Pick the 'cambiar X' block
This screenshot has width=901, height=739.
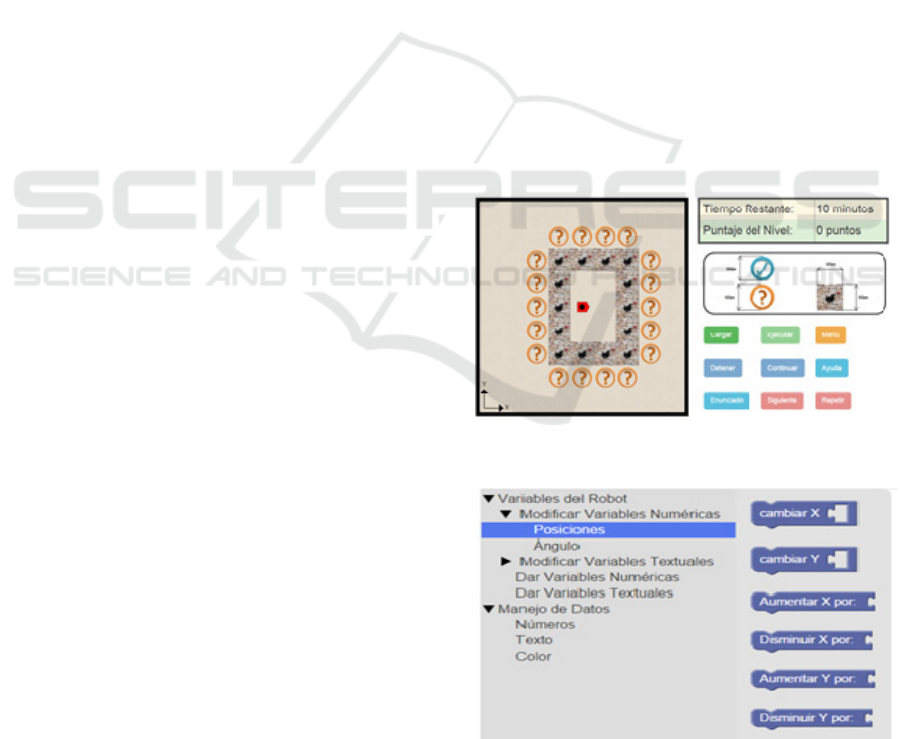coord(790,513)
